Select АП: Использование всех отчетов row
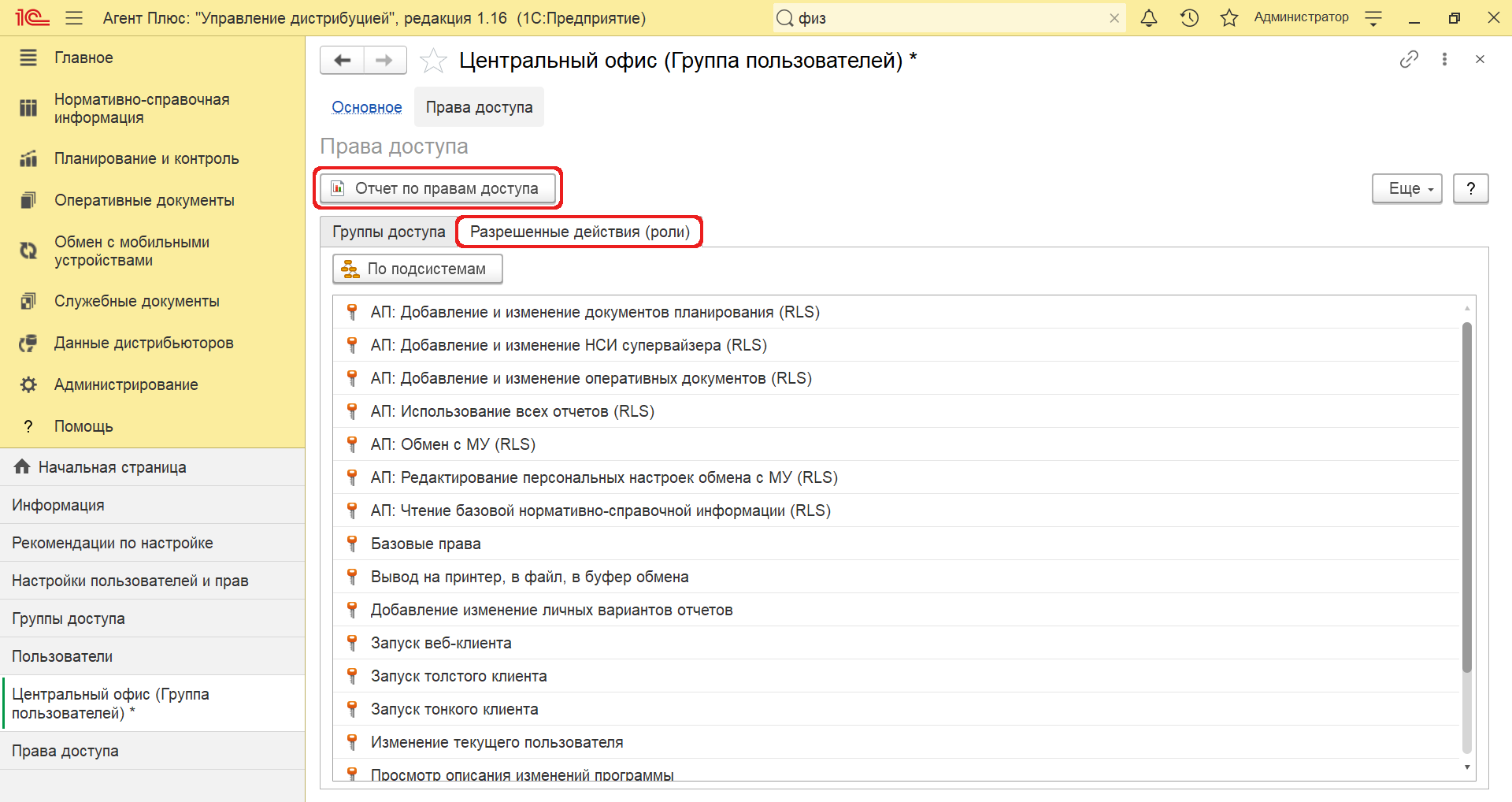This screenshot has height=802, width=1512. 896,411
